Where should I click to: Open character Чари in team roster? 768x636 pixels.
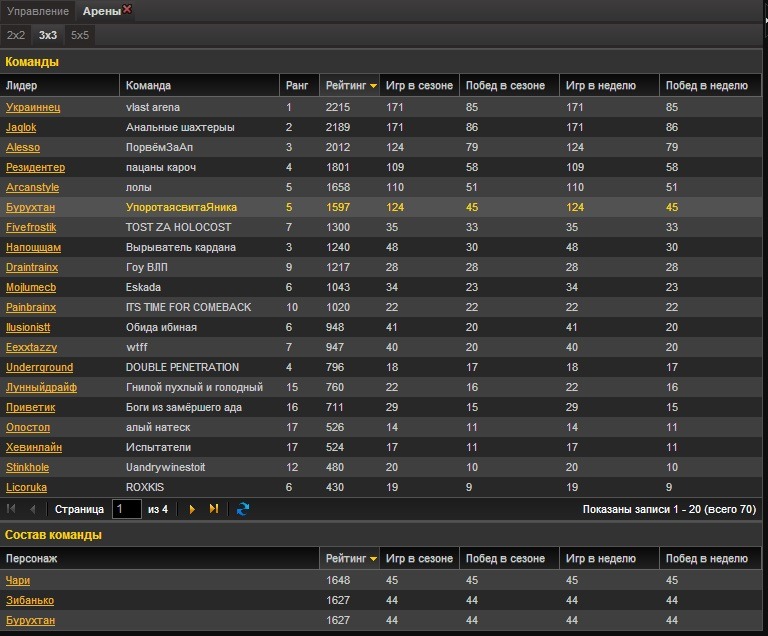(x=18, y=581)
